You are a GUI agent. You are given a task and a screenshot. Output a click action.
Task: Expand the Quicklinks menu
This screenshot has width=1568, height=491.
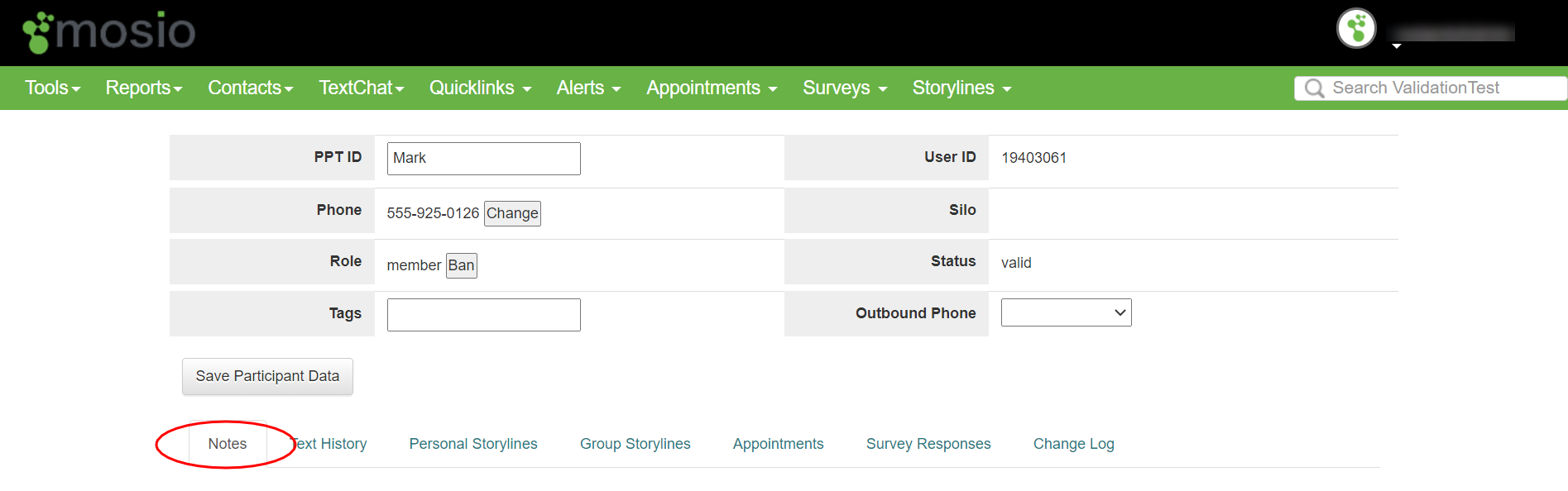tap(480, 88)
